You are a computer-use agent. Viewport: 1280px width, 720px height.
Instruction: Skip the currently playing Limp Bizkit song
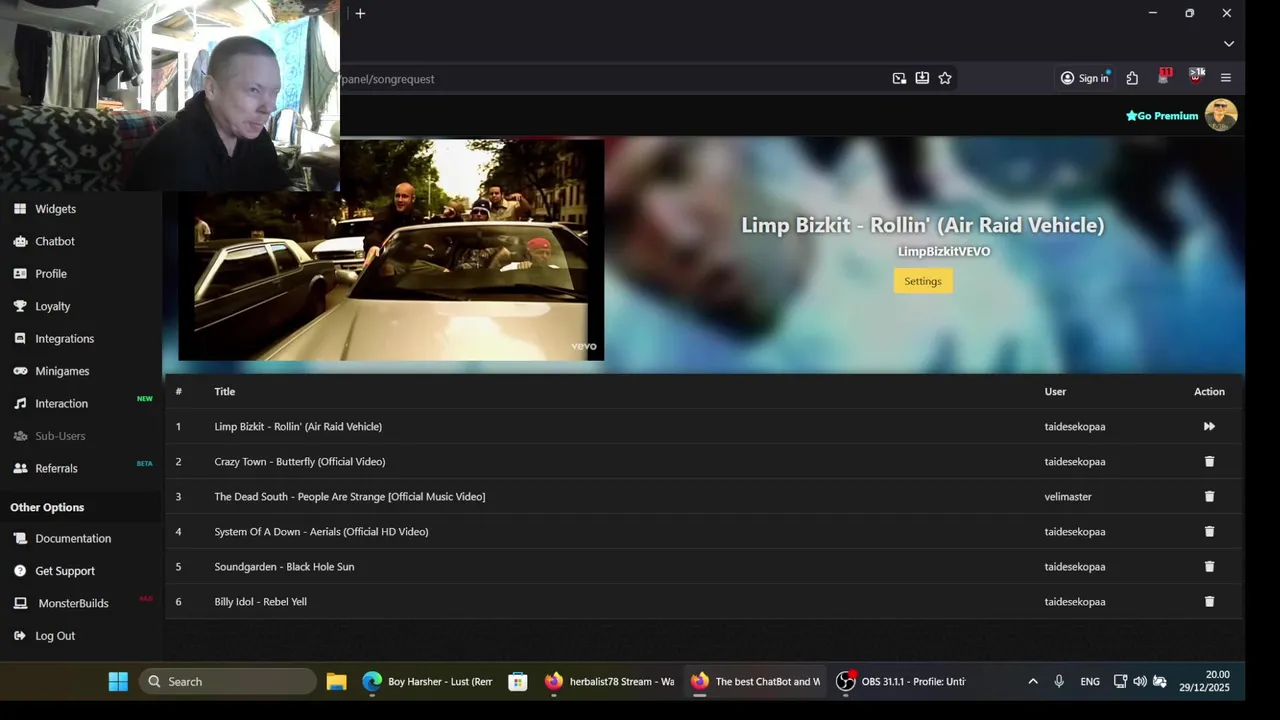(x=1209, y=427)
